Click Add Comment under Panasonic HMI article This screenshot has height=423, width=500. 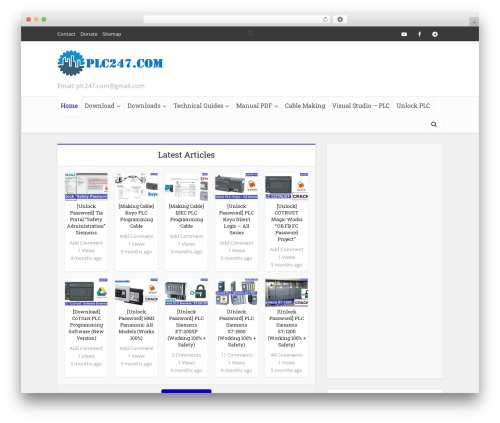[136, 348]
